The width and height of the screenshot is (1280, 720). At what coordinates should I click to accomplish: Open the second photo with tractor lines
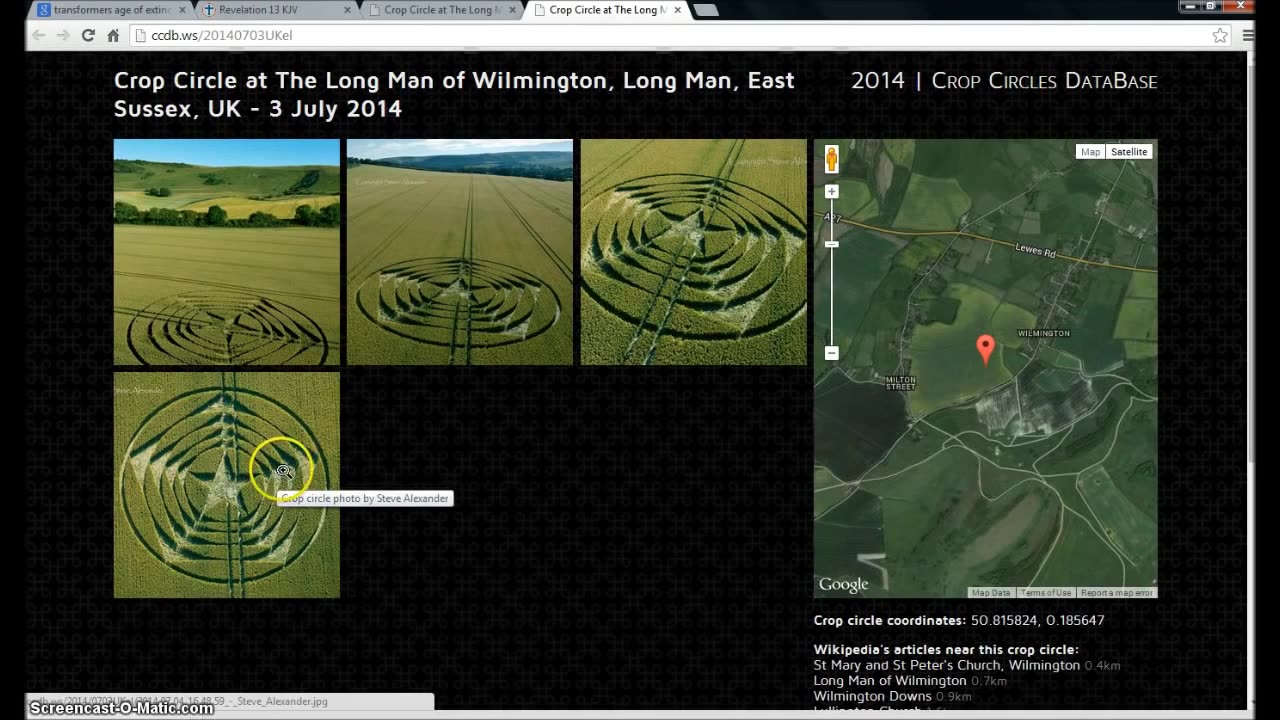460,252
